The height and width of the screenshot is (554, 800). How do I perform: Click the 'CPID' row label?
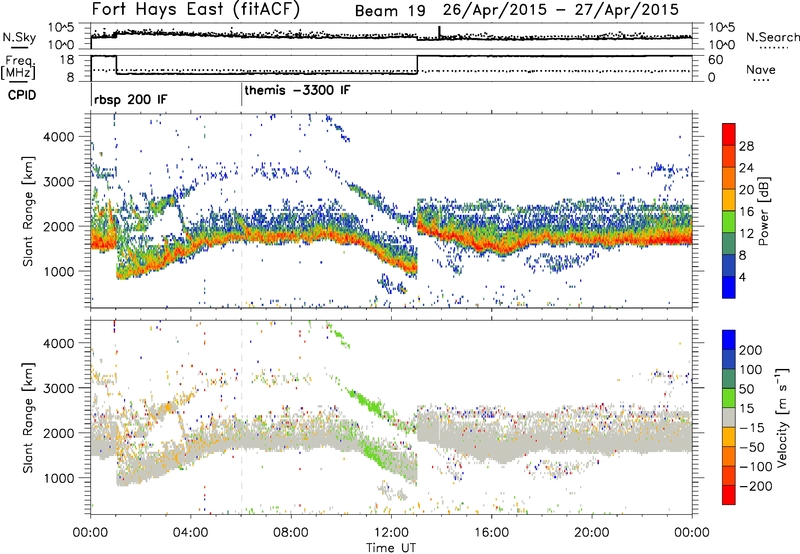22,95
